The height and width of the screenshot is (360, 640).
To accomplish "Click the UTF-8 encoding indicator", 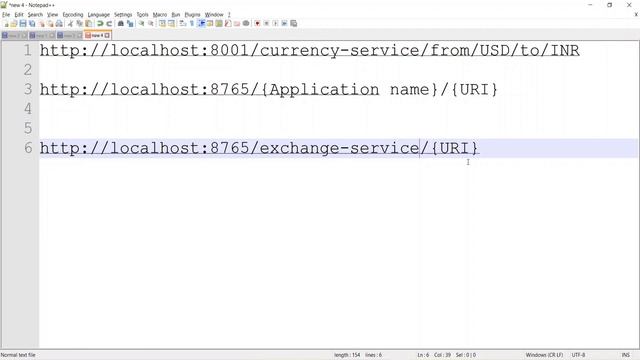I will click(578, 355).
